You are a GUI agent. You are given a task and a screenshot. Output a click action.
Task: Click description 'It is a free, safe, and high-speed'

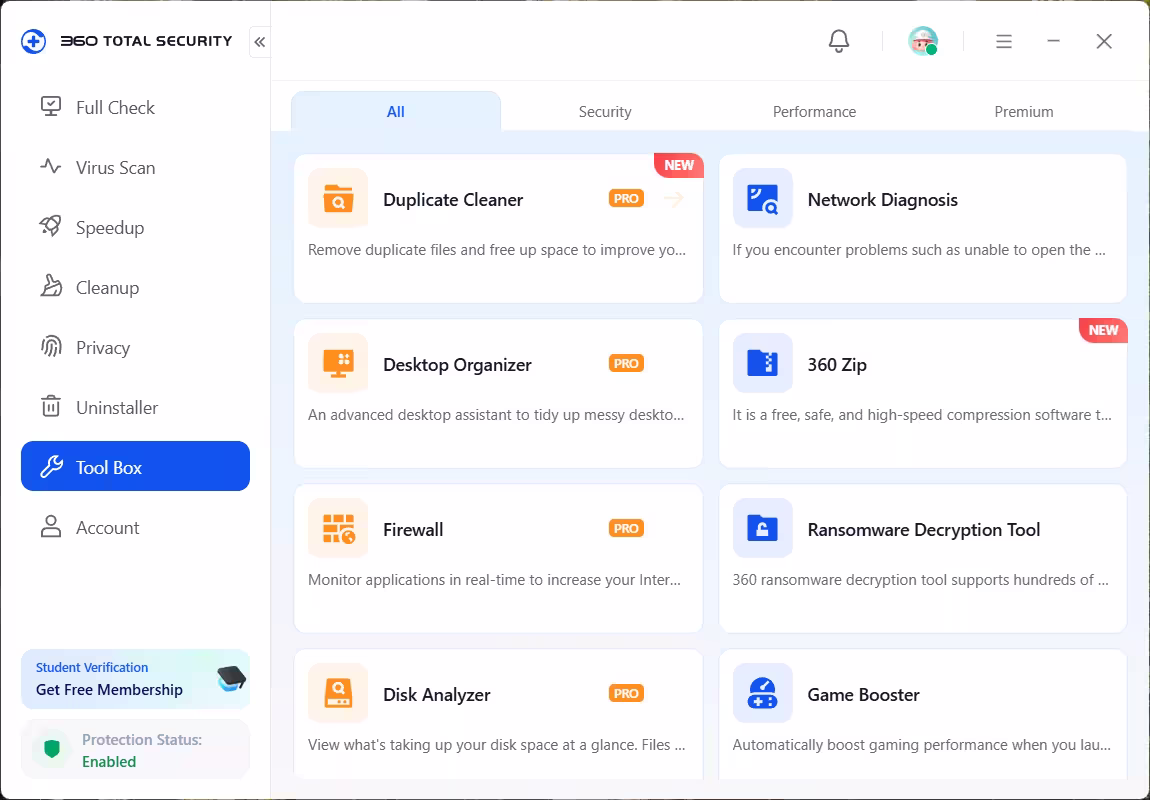point(922,415)
